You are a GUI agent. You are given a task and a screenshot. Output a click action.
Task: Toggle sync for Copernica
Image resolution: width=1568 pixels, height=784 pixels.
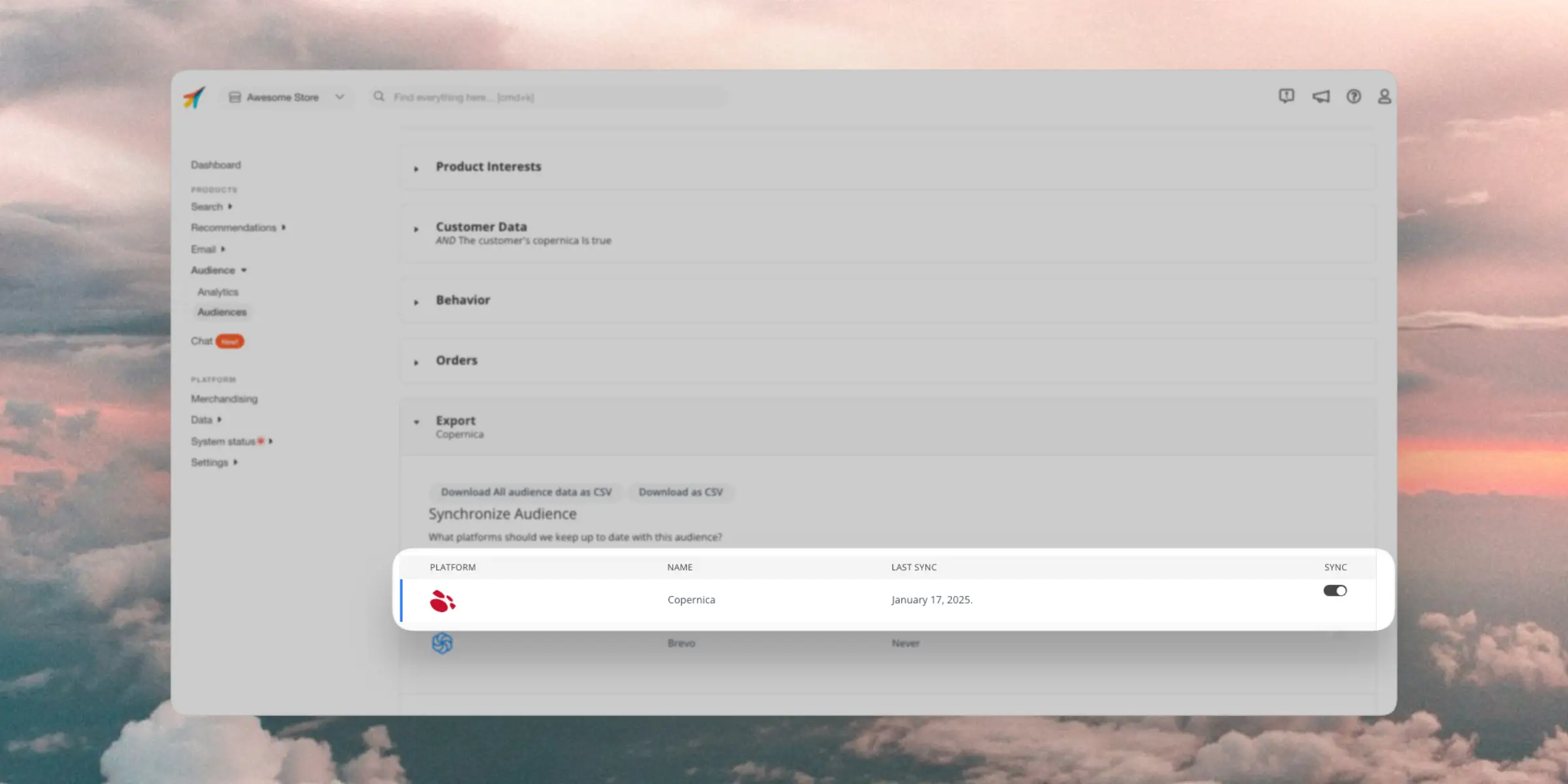1335,591
